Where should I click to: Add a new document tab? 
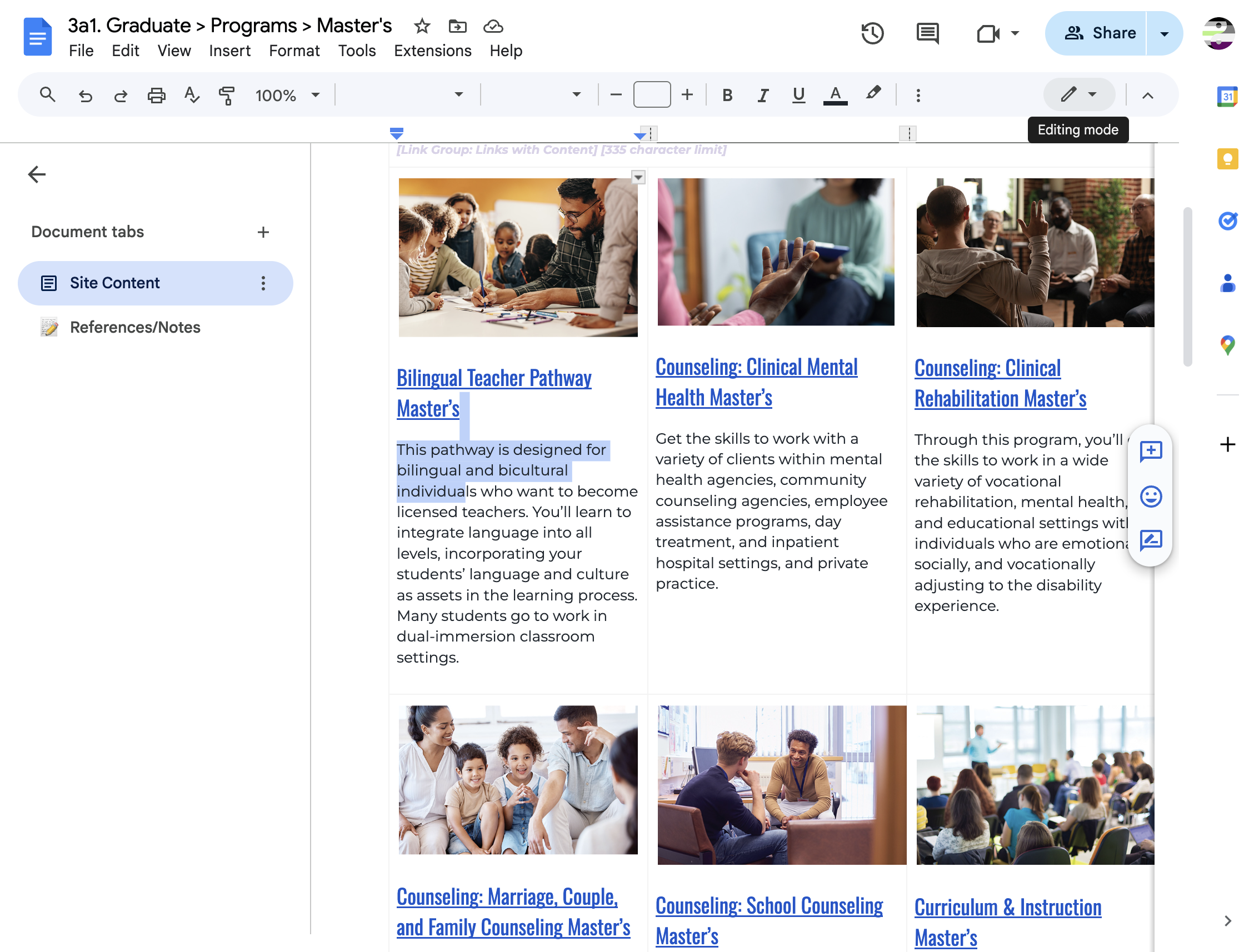point(263,232)
